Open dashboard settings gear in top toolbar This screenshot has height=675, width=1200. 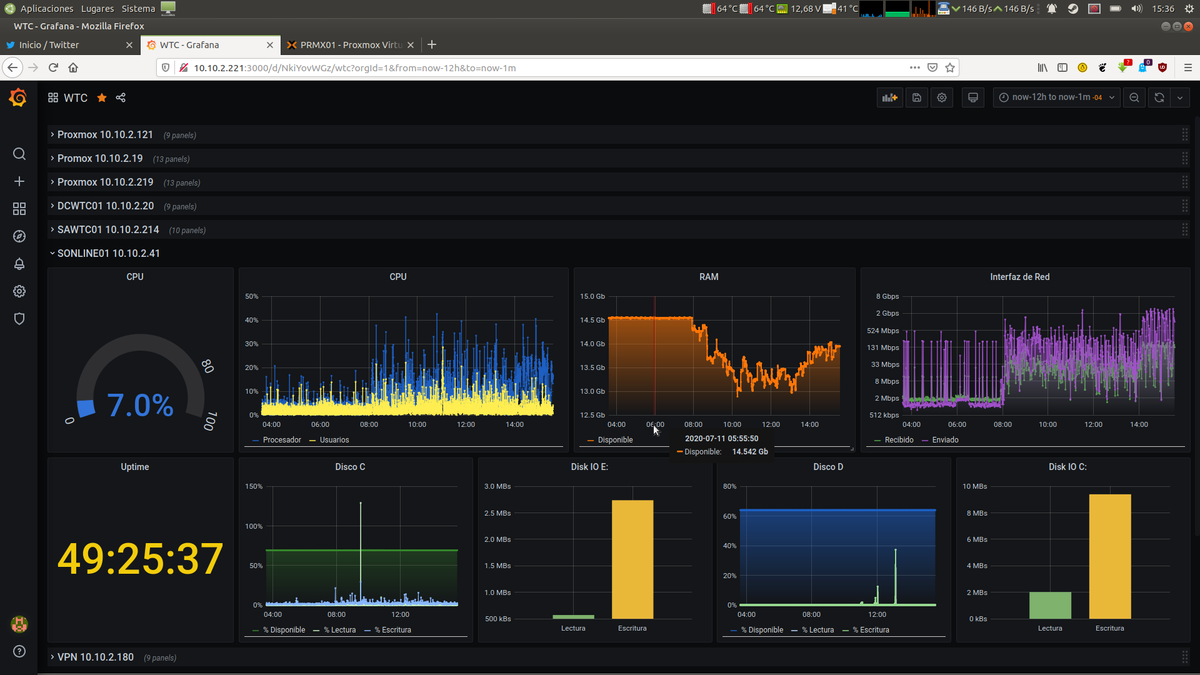pyautogui.click(x=942, y=98)
